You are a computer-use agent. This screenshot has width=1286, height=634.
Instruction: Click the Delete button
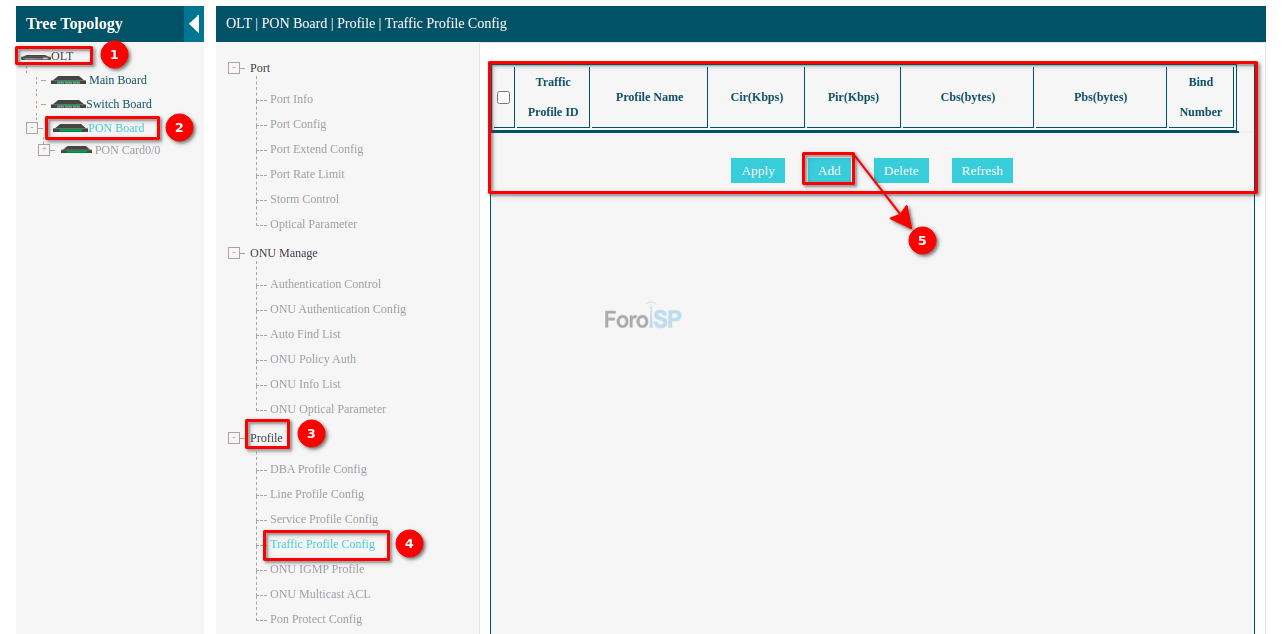tap(901, 171)
